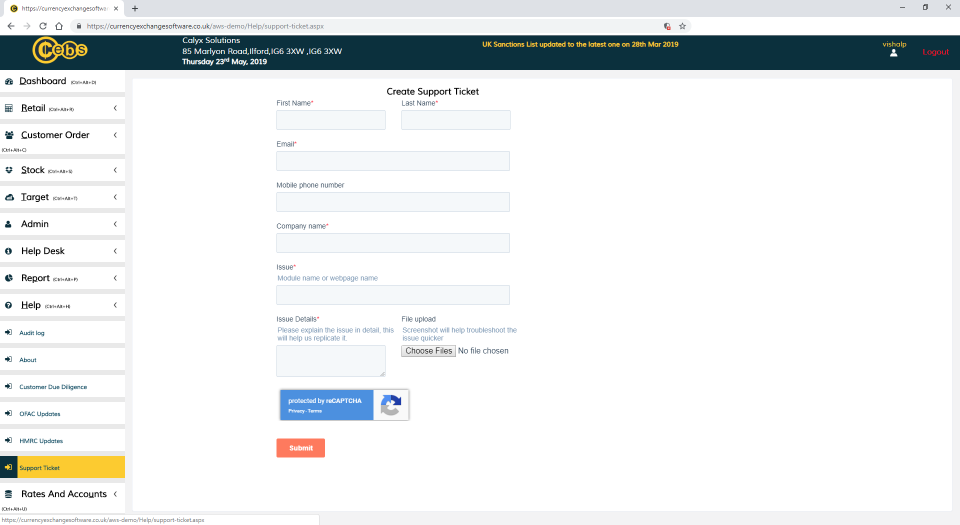Image resolution: width=960 pixels, height=525 pixels.
Task: Expand the Help Desk chevron
Action: [115, 251]
